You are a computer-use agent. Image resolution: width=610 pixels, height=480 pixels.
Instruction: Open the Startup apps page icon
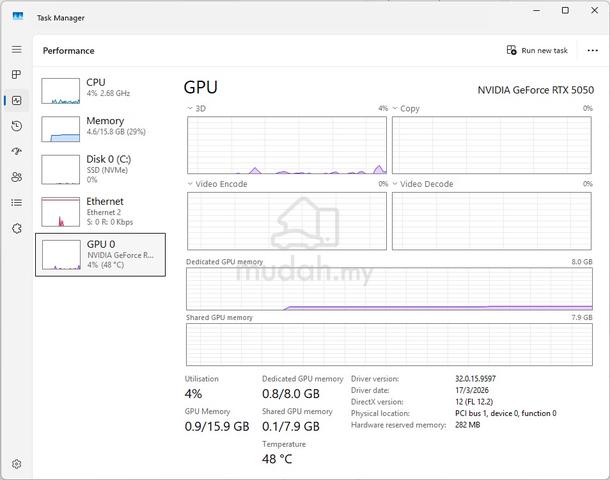[x=16, y=151]
